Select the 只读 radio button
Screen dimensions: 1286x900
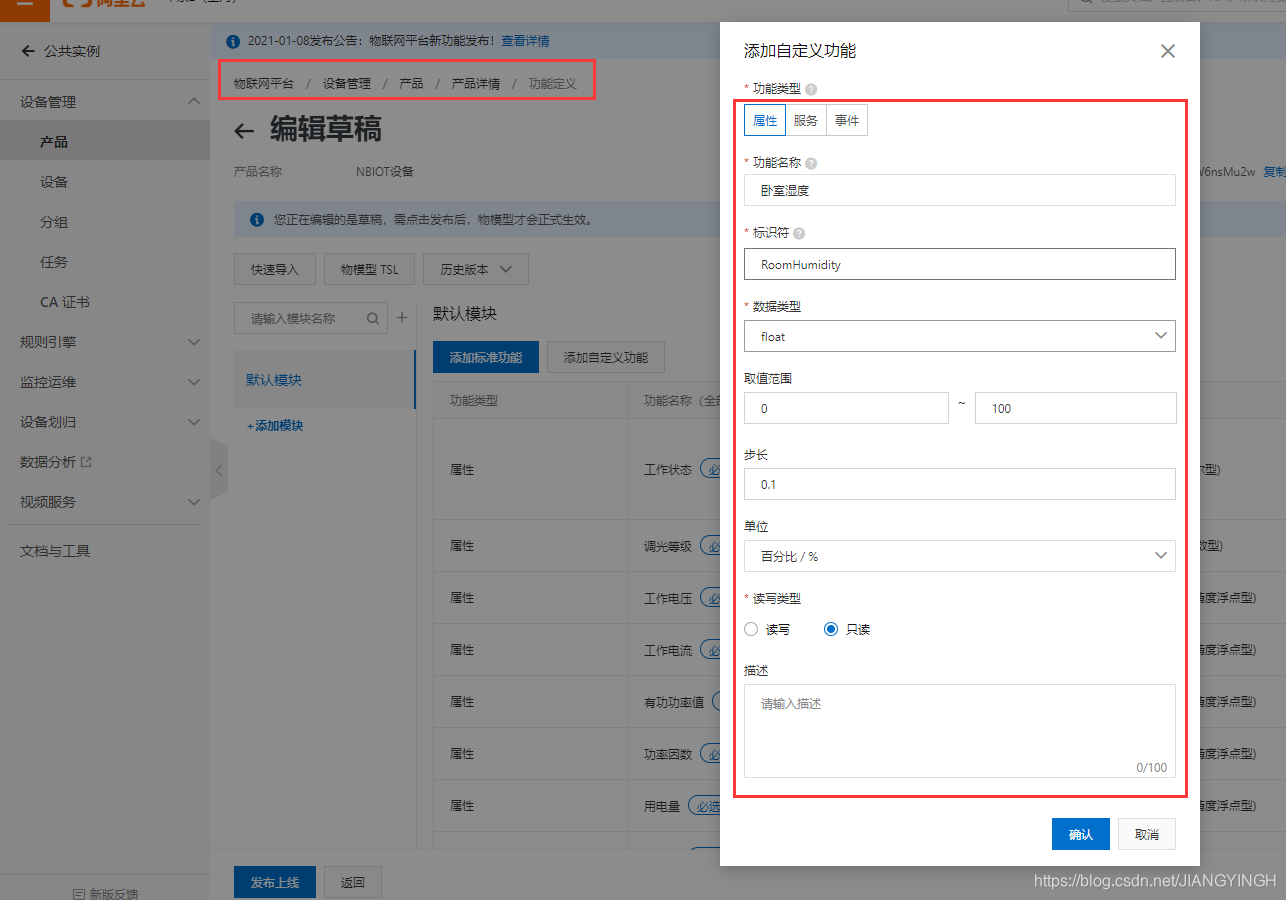[830, 630]
